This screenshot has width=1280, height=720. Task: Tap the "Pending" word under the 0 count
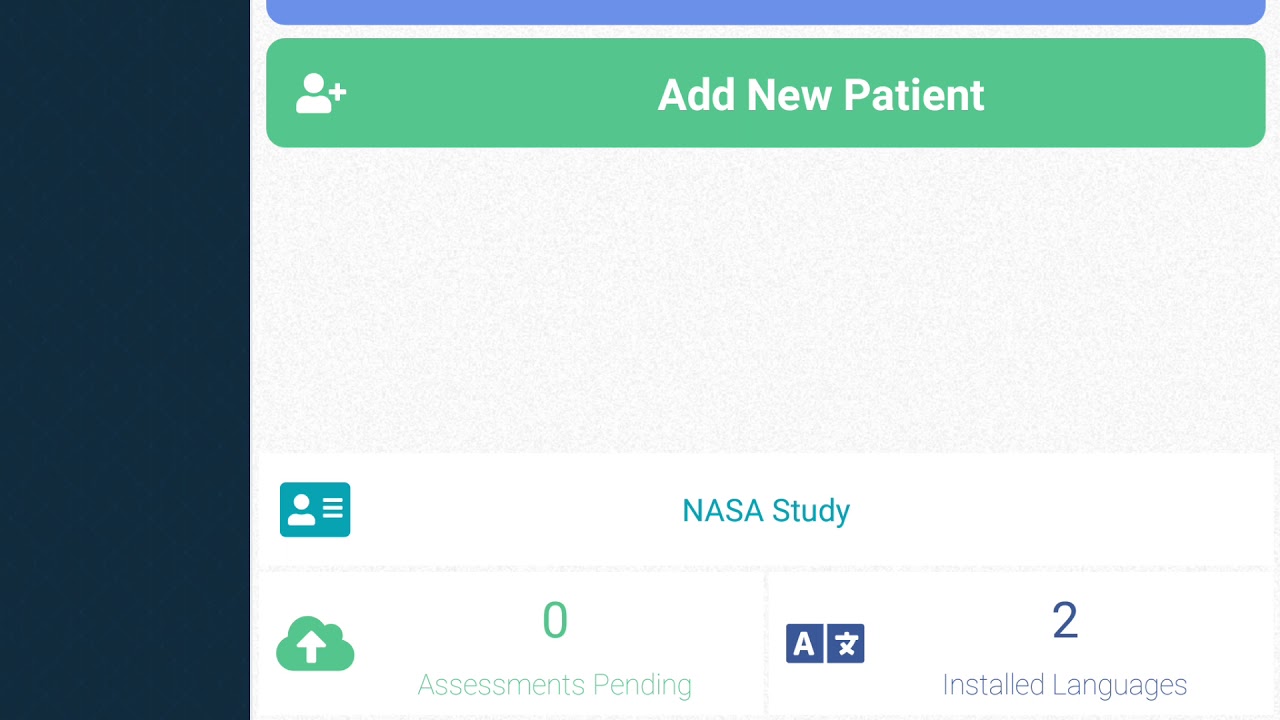pos(641,685)
